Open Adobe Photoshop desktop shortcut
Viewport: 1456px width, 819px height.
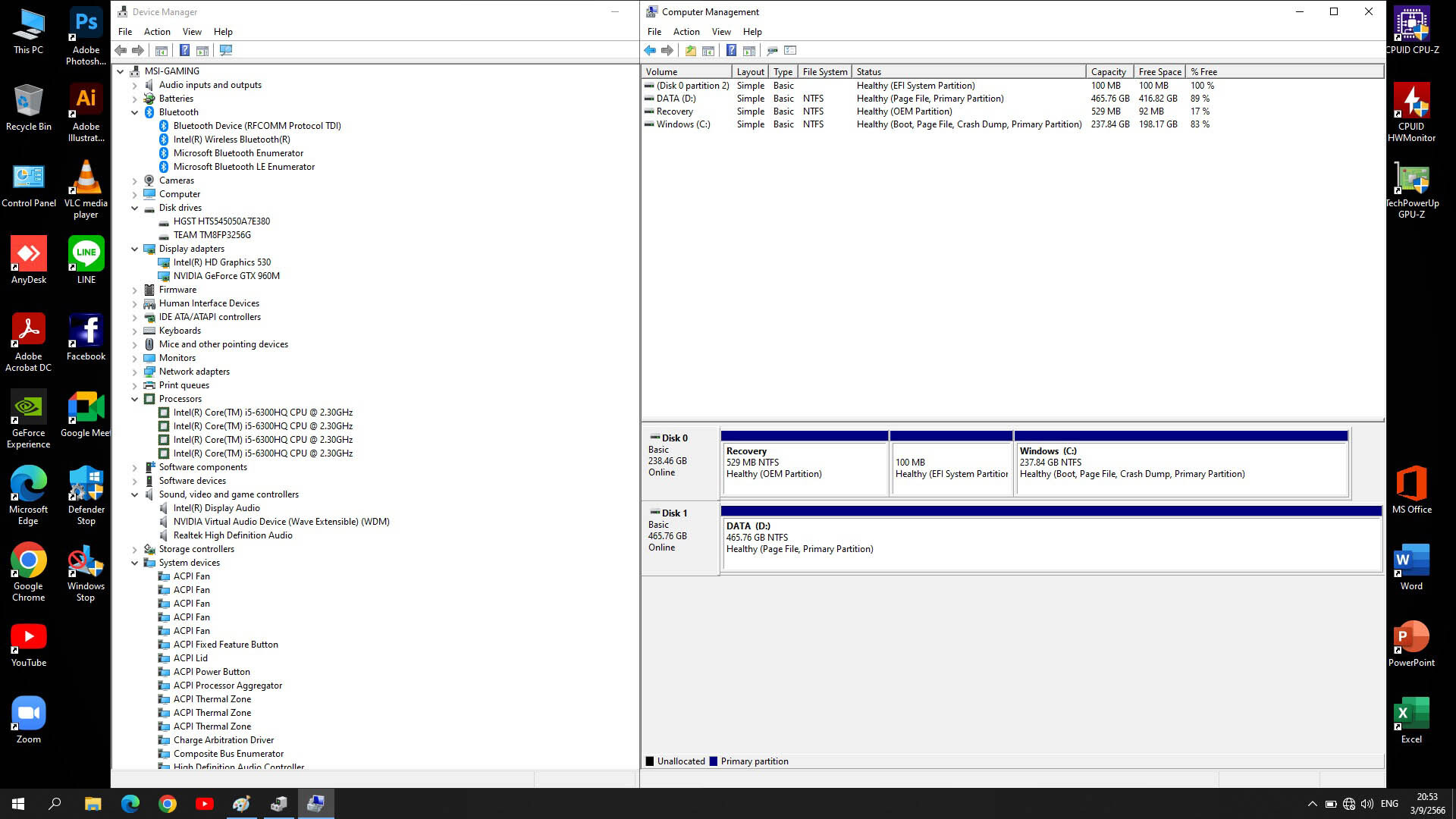[86, 36]
